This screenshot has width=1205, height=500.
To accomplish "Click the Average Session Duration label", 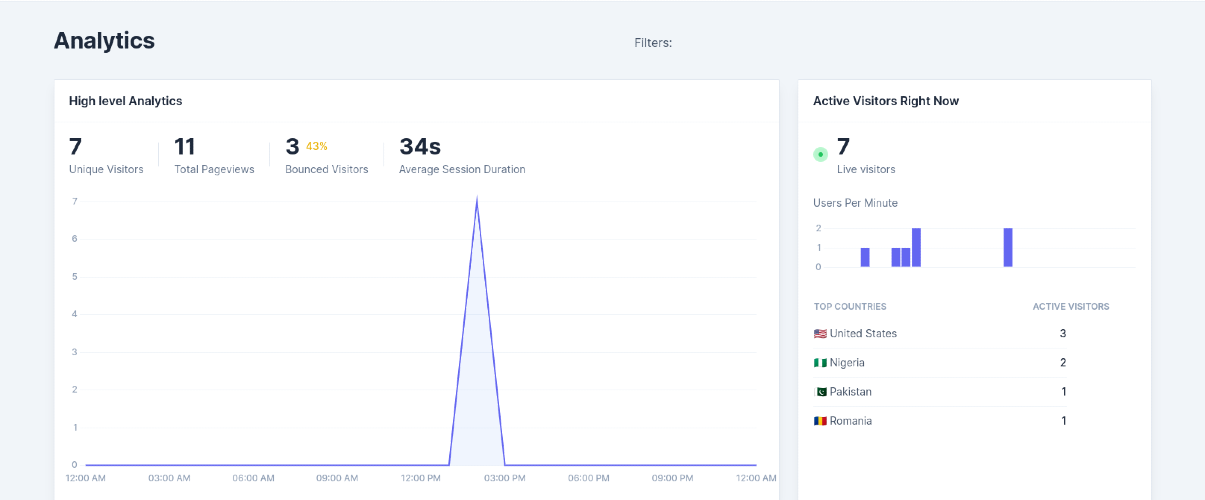I will point(462,169).
